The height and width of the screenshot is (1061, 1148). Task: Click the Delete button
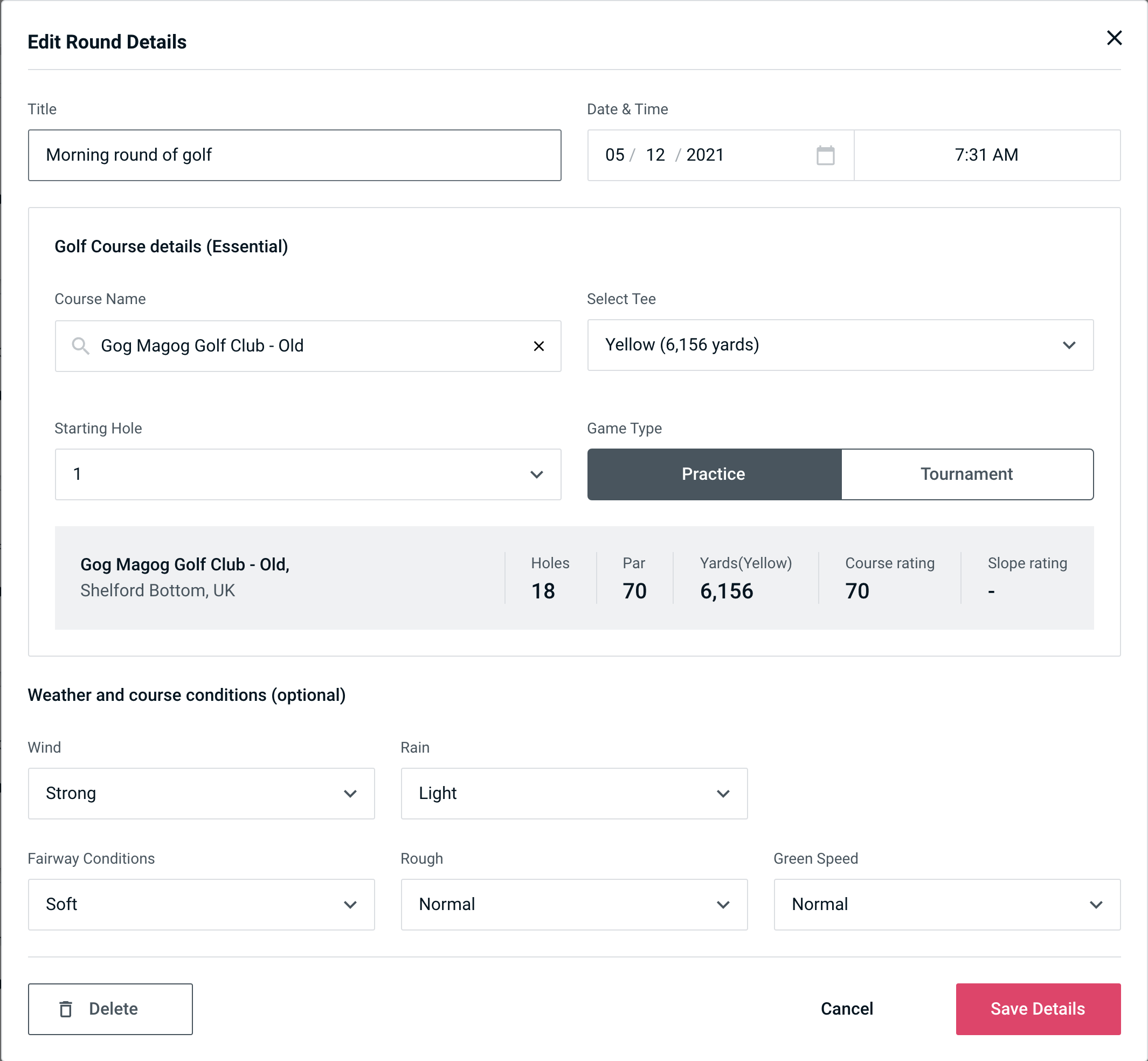click(110, 1008)
